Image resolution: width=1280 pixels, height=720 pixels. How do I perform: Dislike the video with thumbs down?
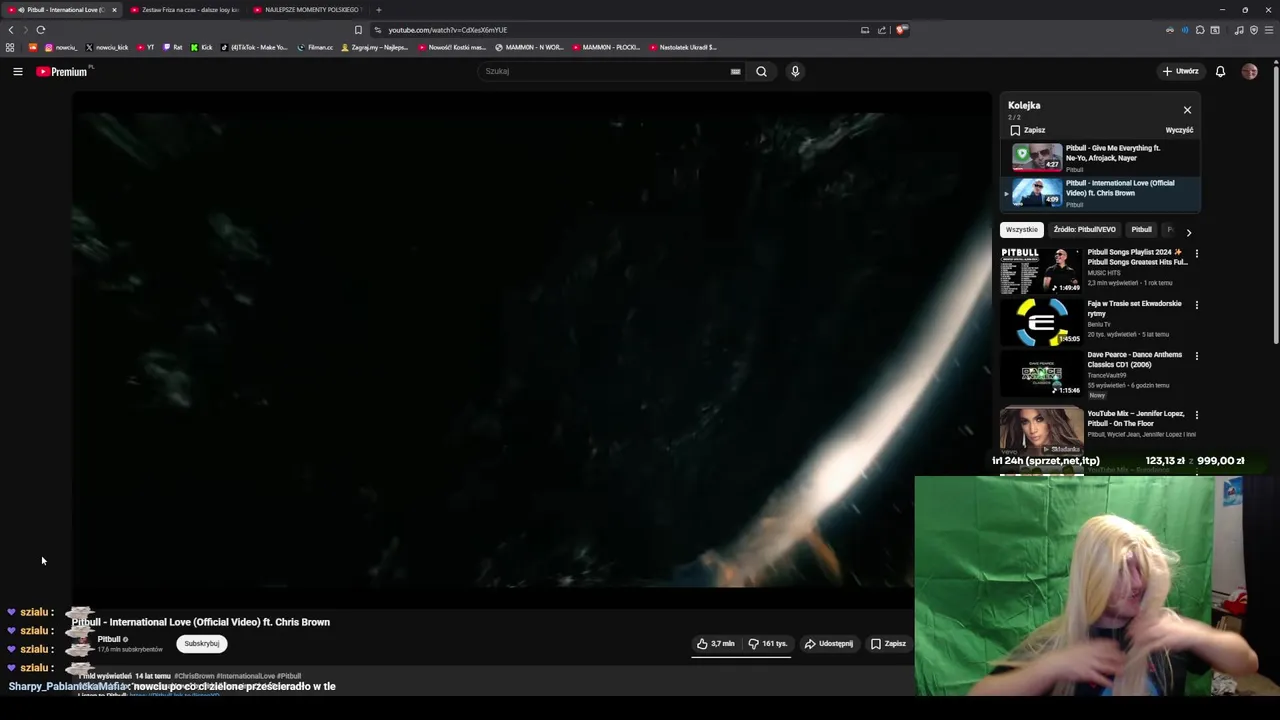tap(768, 644)
